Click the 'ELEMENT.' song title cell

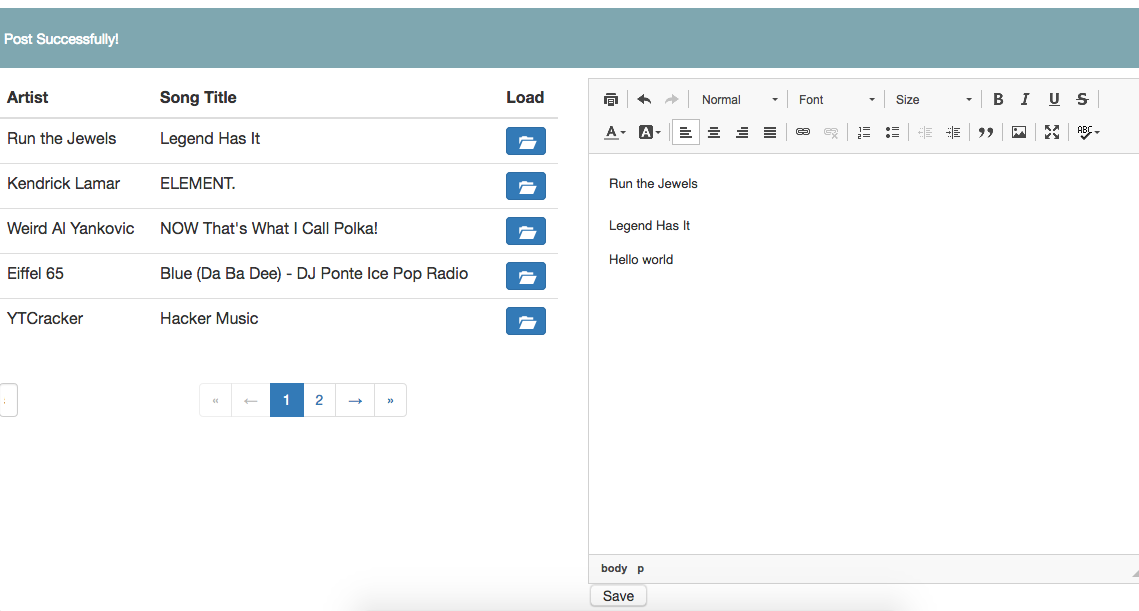pyautogui.click(x=198, y=184)
